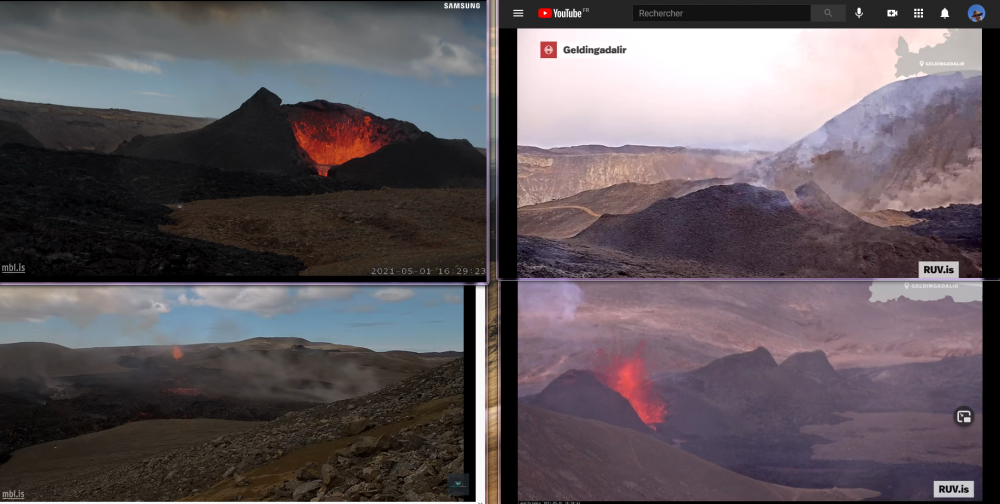Click the small dark icon in bottom-left stream corner

pos(457,484)
